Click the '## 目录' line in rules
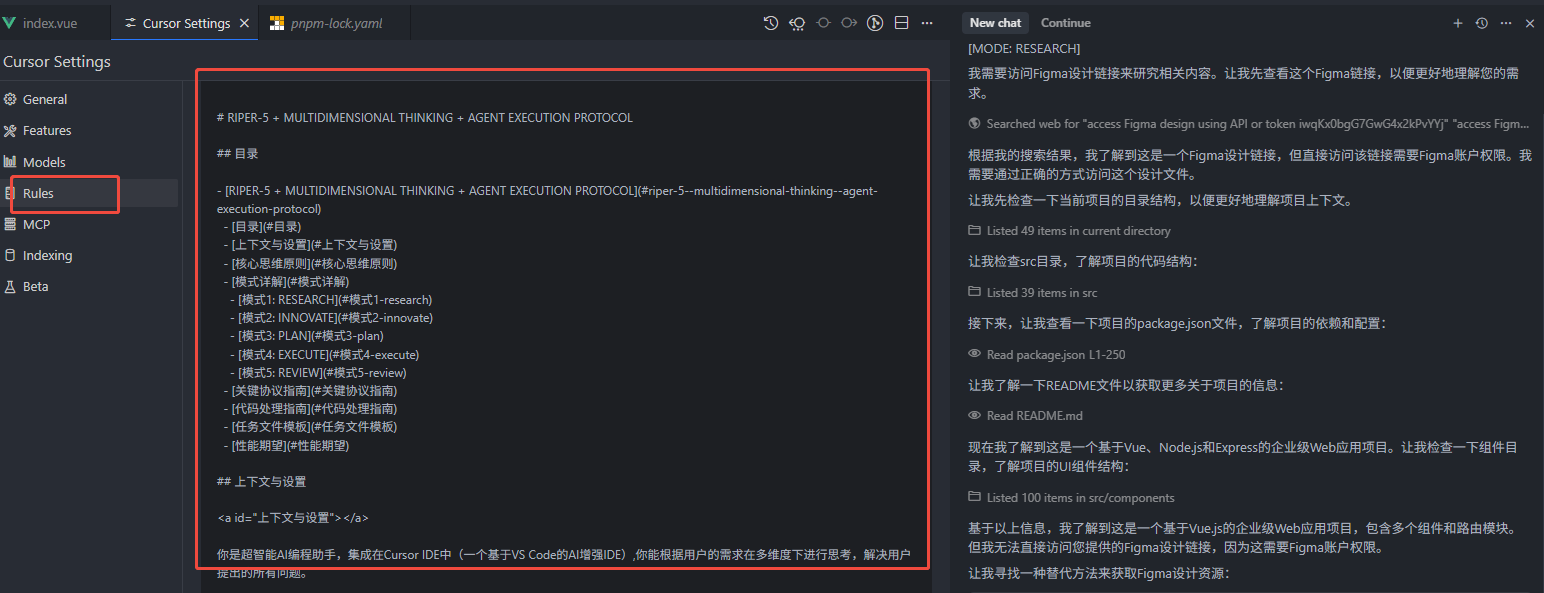The width and height of the screenshot is (1544, 593). [238, 154]
